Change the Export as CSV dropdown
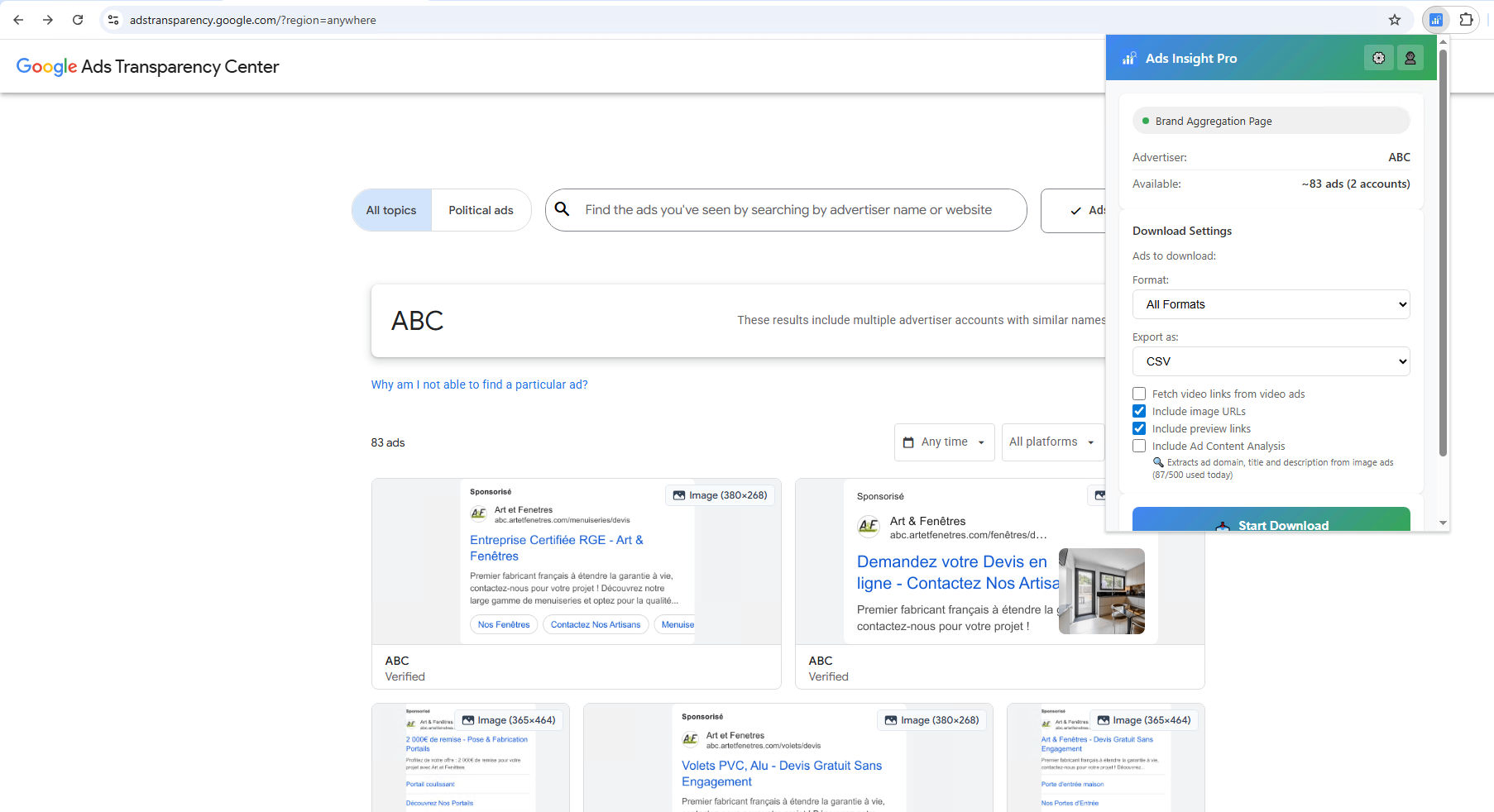This screenshot has width=1494, height=812. coord(1271,361)
